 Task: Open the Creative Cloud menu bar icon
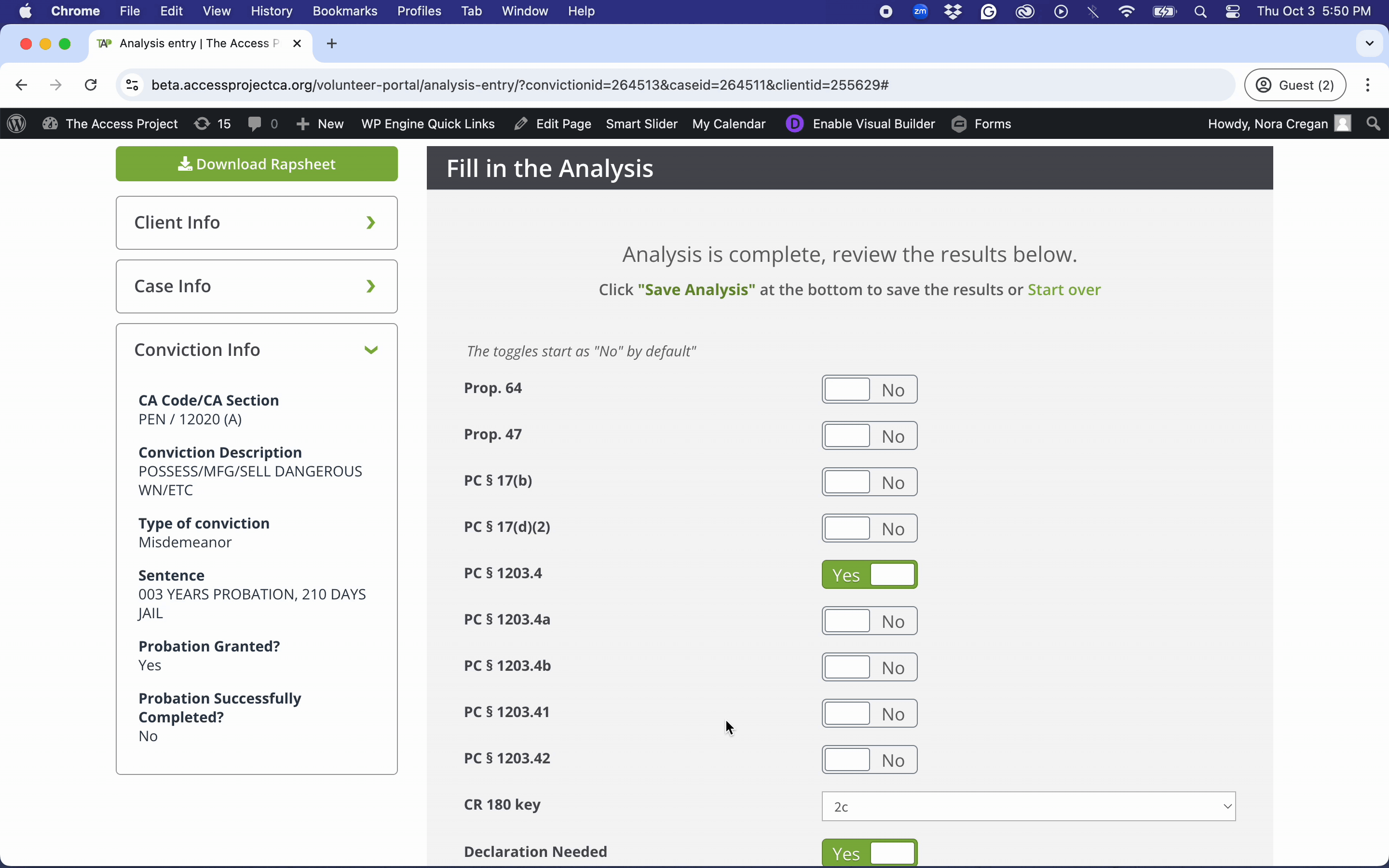(x=1025, y=12)
